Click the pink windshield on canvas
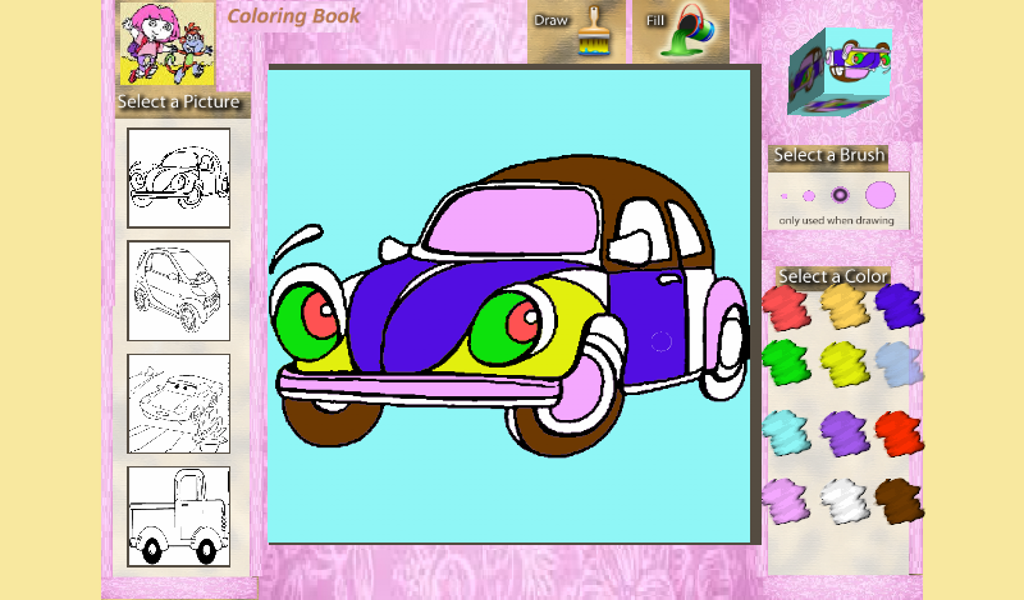The width and height of the screenshot is (1024, 600). pyautogui.click(x=513, y=219)
